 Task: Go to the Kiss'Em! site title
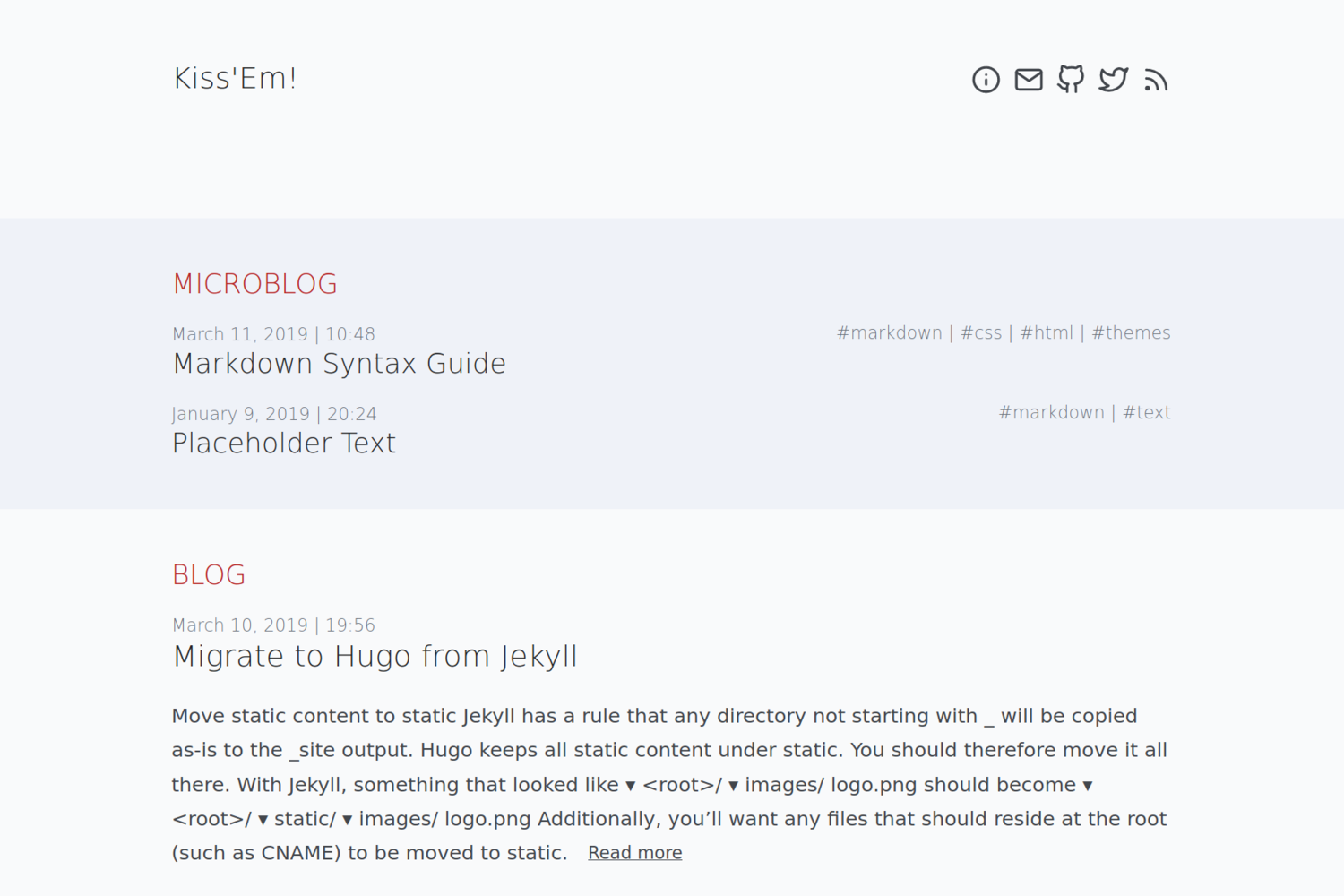tap(235, 79)
